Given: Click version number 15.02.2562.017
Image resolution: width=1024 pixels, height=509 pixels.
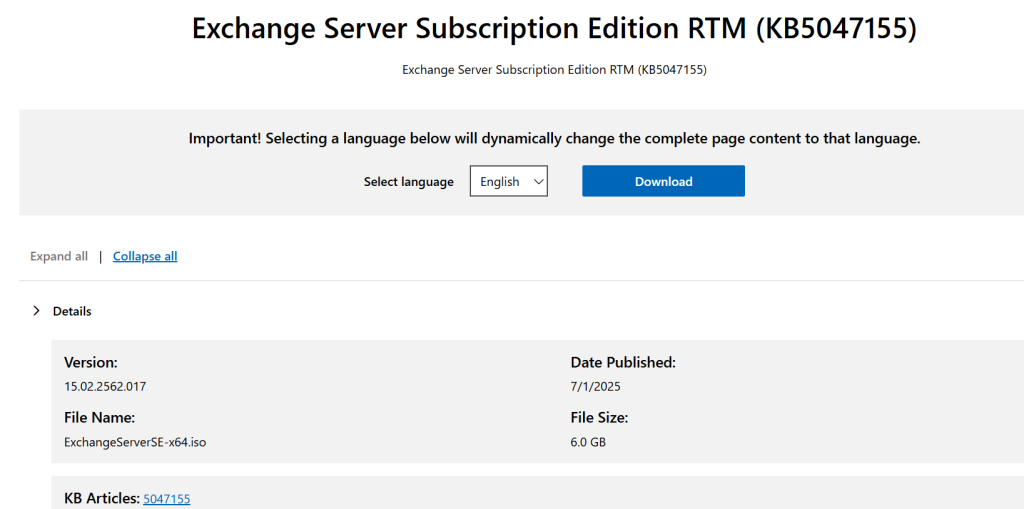Looking at the screenshot, I should (104, 386).
